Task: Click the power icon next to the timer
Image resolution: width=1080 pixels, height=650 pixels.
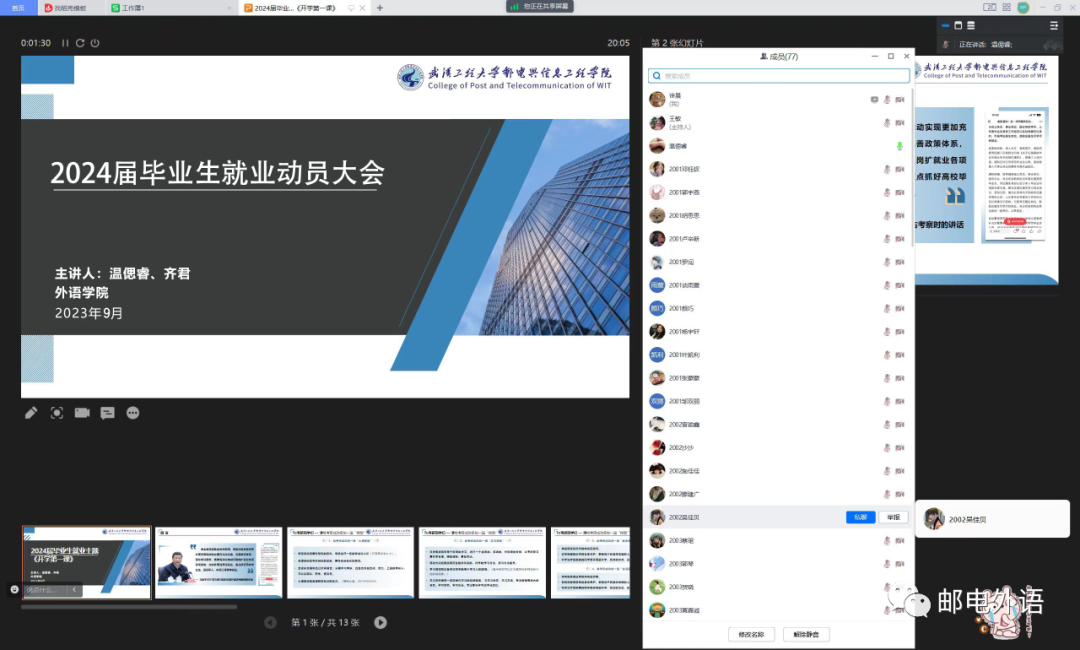Action: tap(95, 43)
